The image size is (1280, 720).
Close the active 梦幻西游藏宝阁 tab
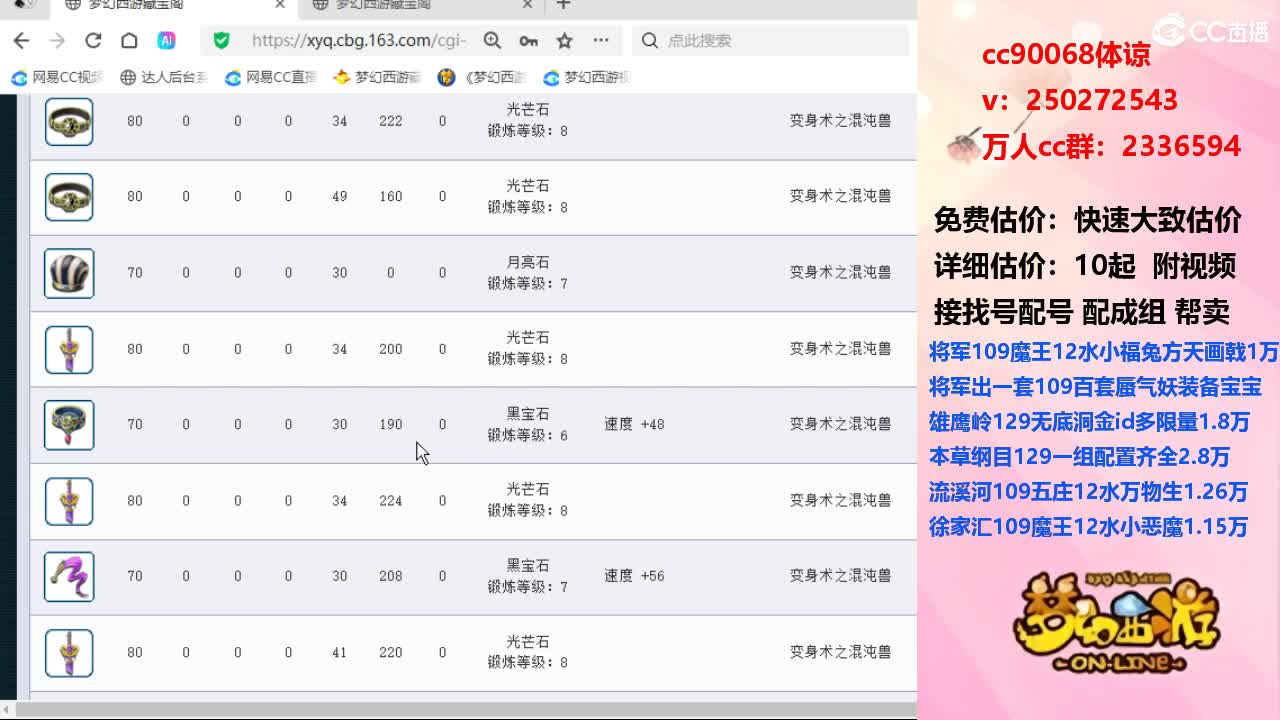[280, 5]
